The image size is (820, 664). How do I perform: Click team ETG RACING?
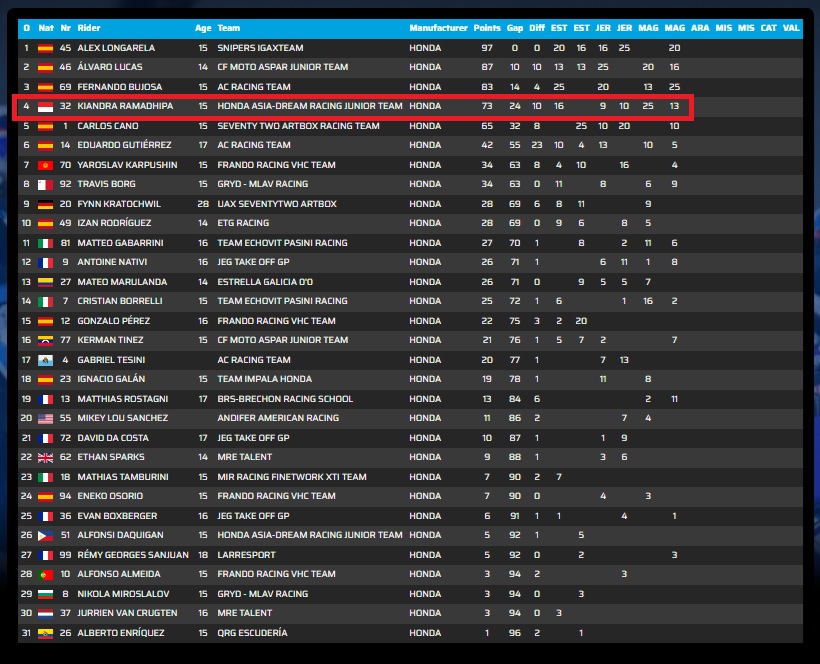tap(243, 223)
